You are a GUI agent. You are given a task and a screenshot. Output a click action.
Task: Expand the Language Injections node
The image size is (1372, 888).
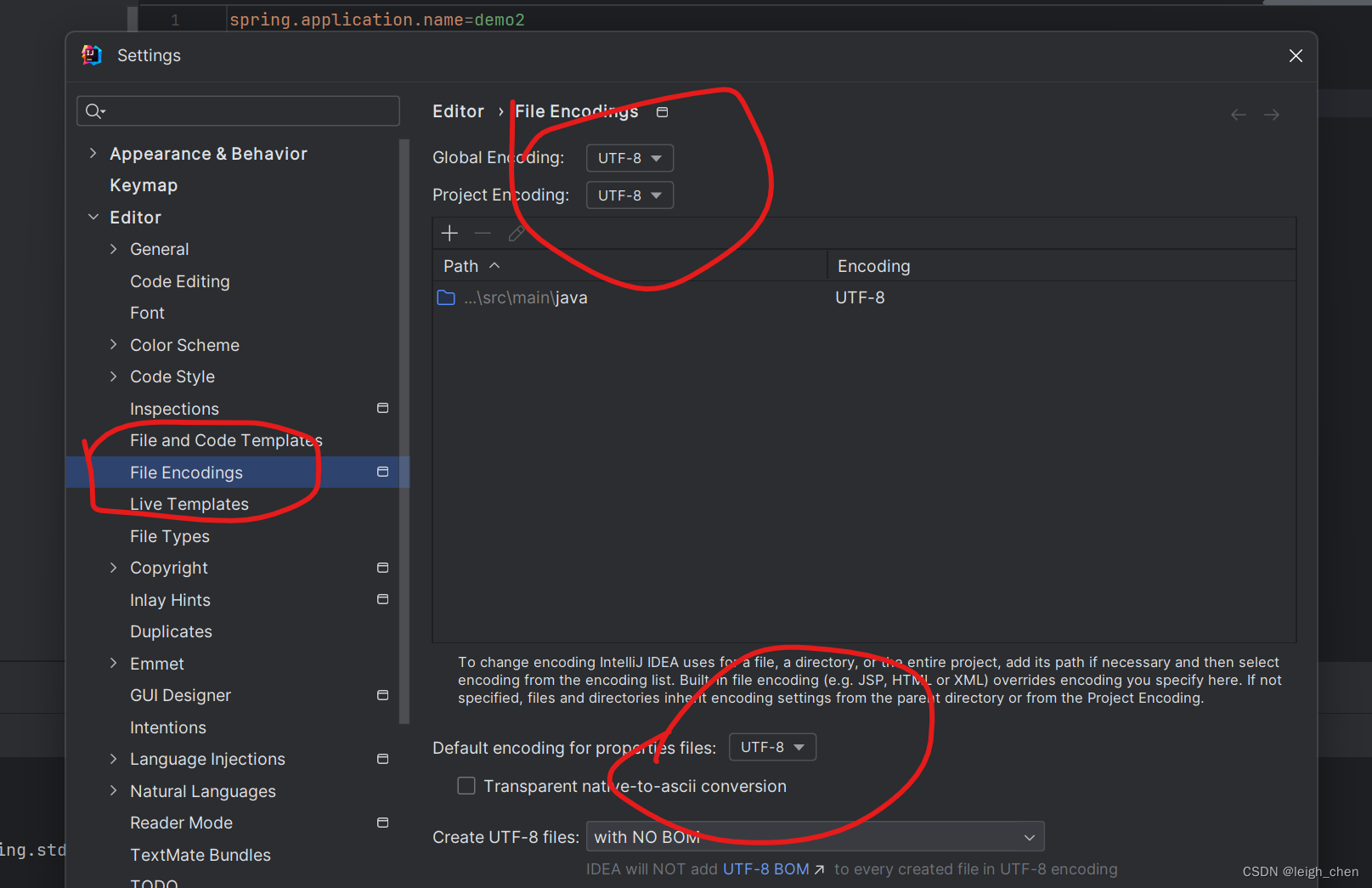tap(114, 759)
